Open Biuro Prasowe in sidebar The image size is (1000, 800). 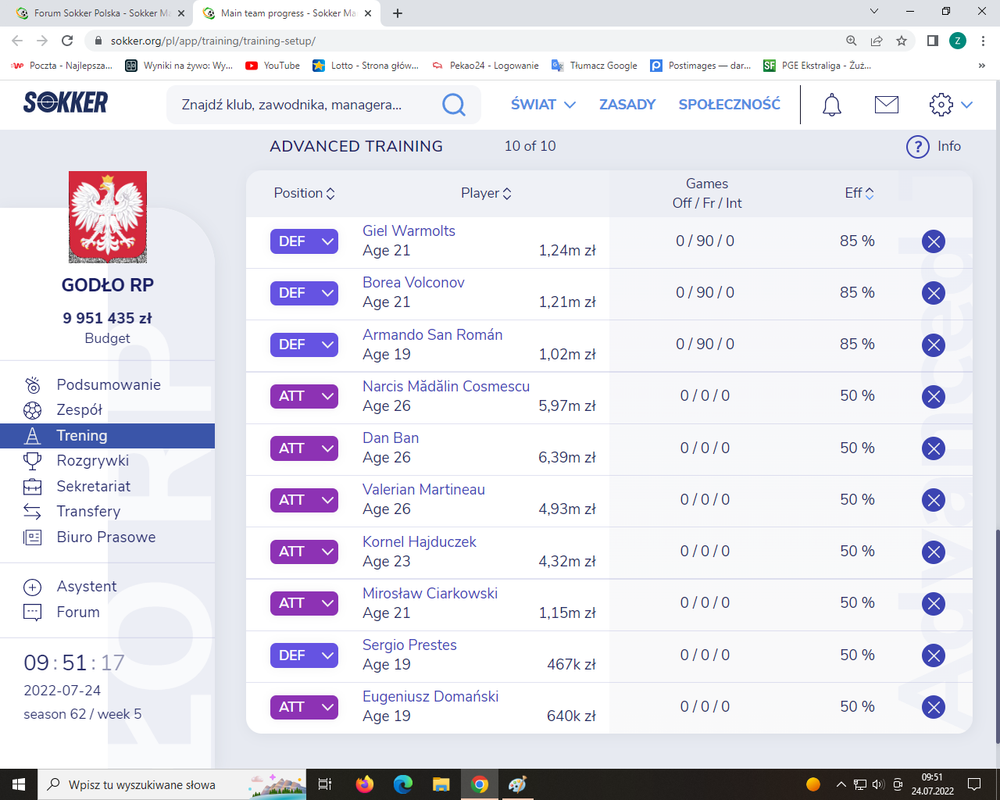[106, 537]
